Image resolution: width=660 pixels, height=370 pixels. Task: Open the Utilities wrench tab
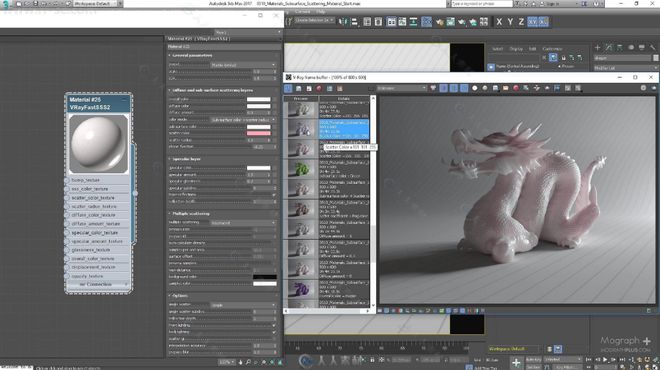click(653, 48)
